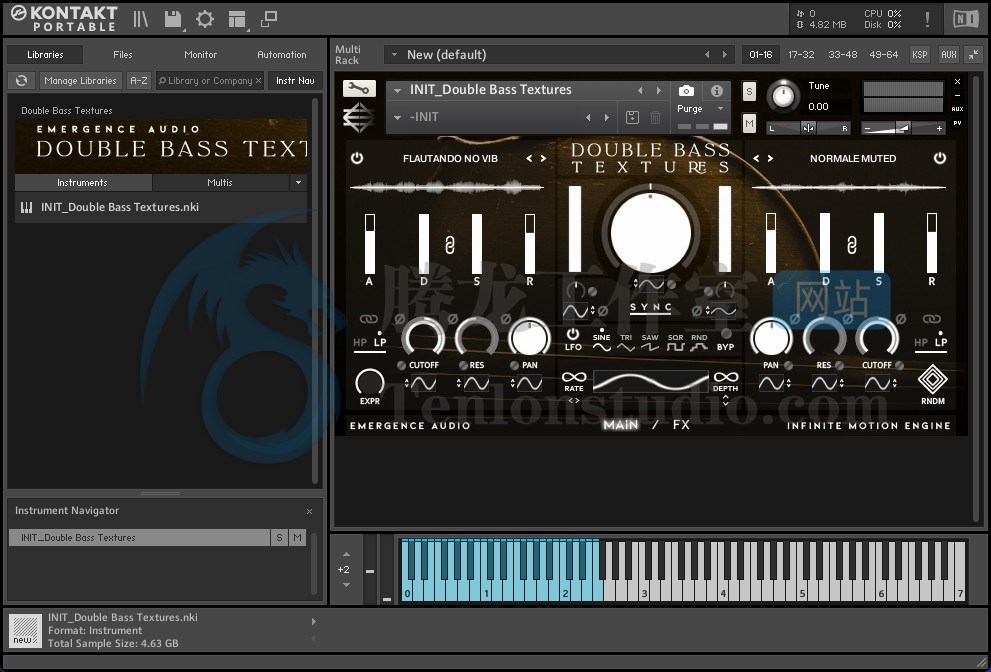Save snapshot with the floppy icon
The image size is (991, 672).
click(x=631, y=117)
